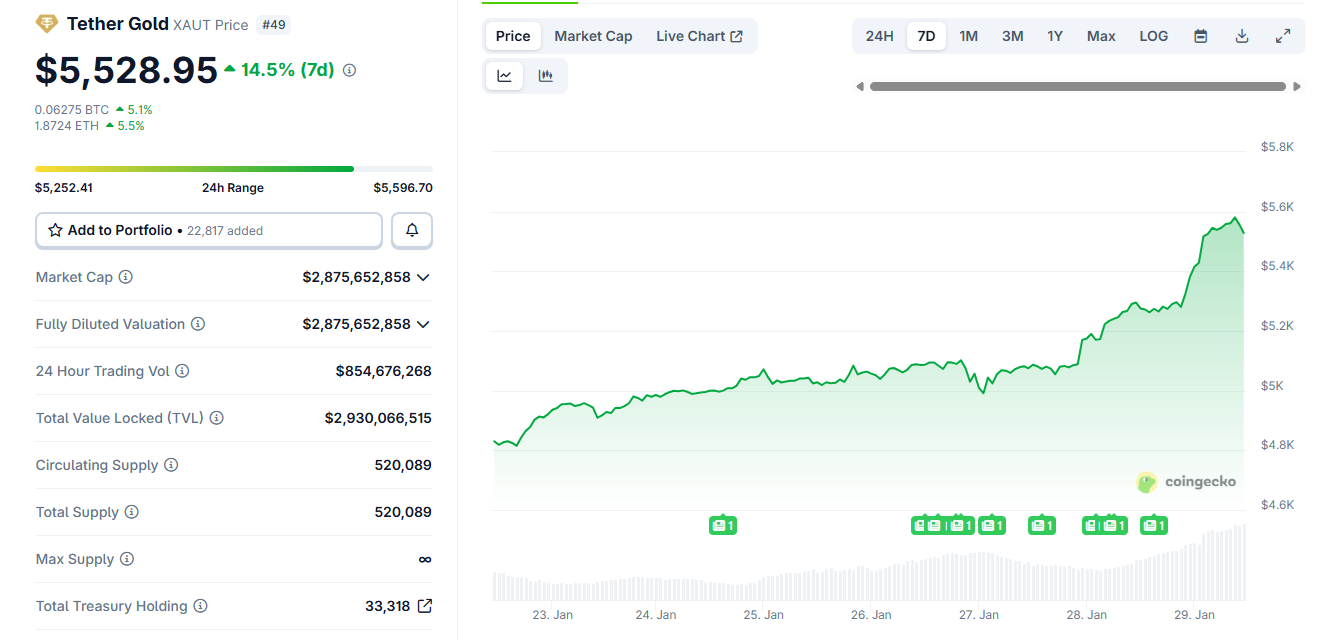1320x640 pixels.
Task: Click Add to Portfolio button
Action: pos(209,231)
